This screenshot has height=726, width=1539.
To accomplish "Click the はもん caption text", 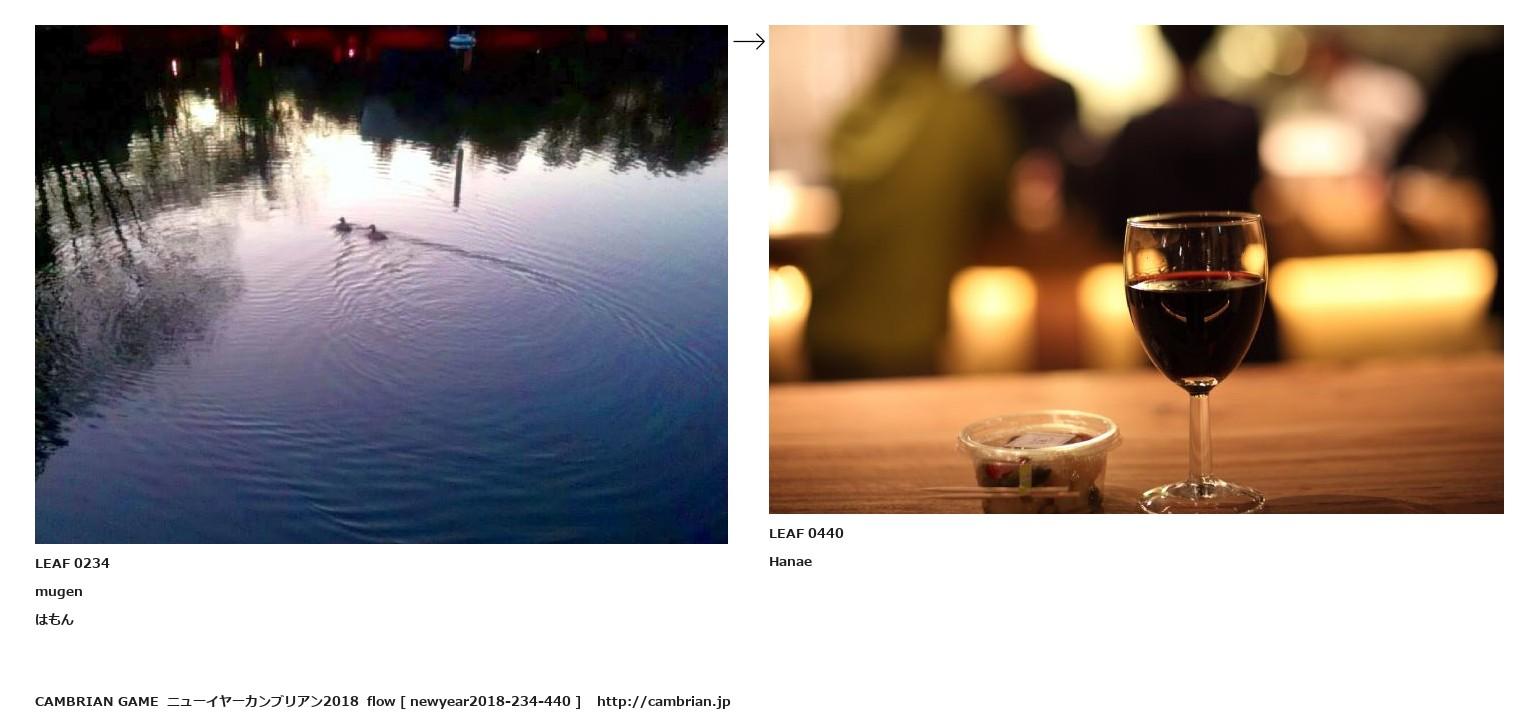I will (54, 619).
